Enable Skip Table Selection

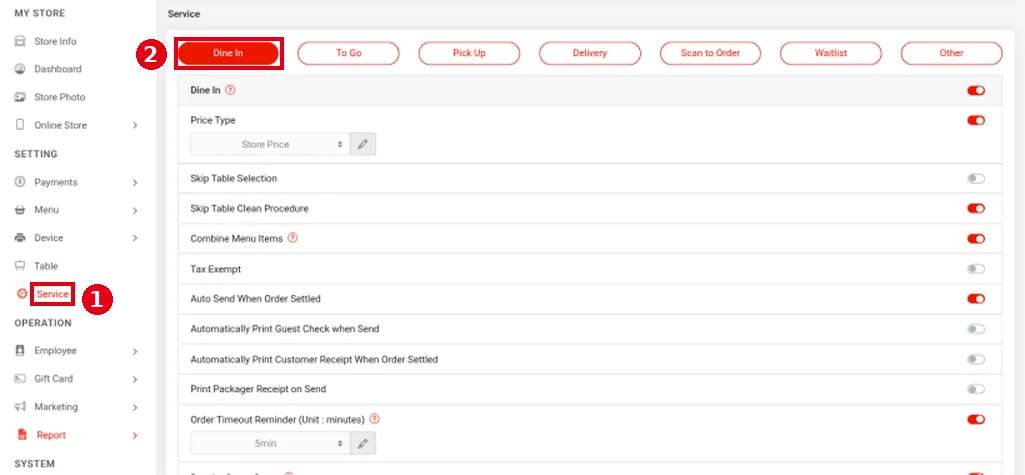coord(976,178)
